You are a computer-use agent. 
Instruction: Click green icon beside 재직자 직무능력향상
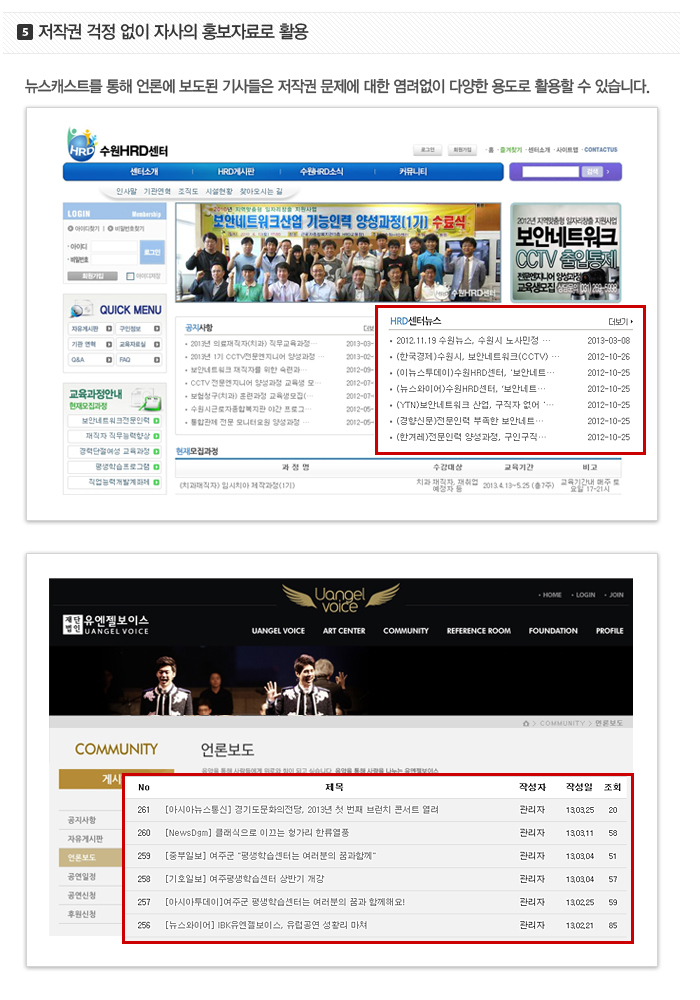pos(156,436)
